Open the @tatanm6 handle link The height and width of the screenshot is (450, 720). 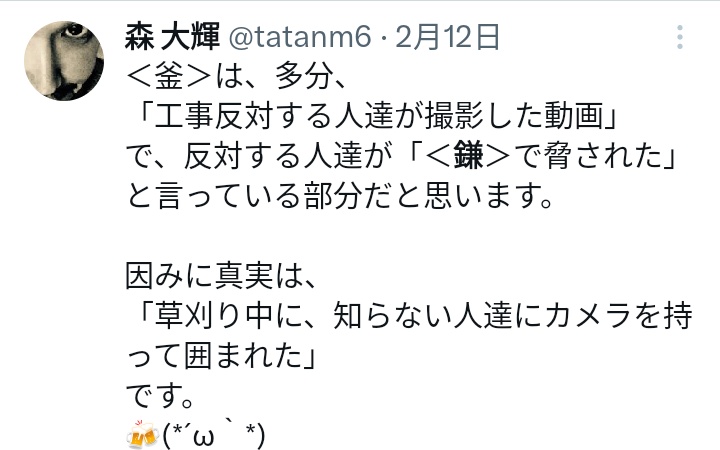coord(299,37)
